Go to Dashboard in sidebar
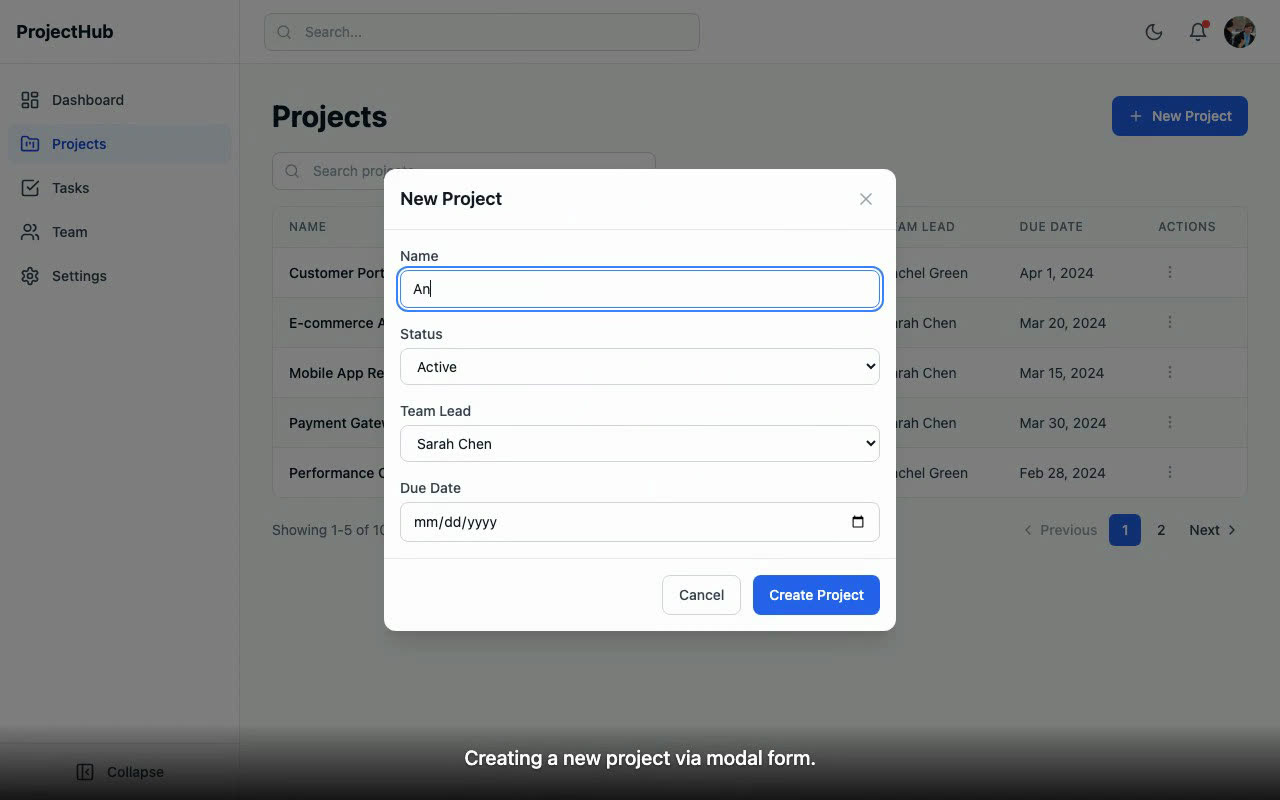This screenshot has width=1280, height=800. 120,100
